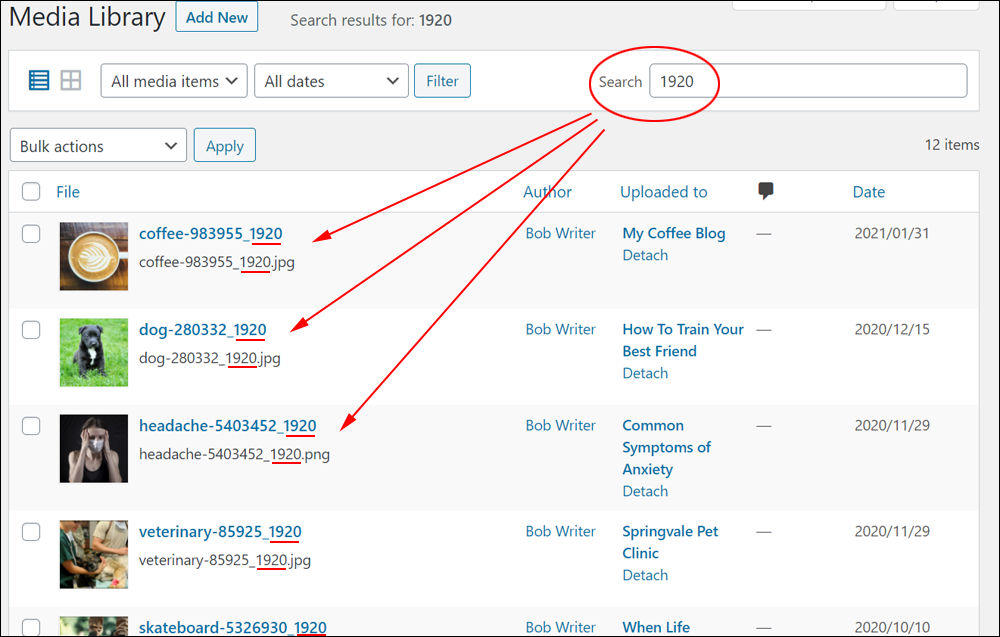Detach headache image from Anxiety post
This screenshot has height=637, width=1000.
[x=645, y=491]
